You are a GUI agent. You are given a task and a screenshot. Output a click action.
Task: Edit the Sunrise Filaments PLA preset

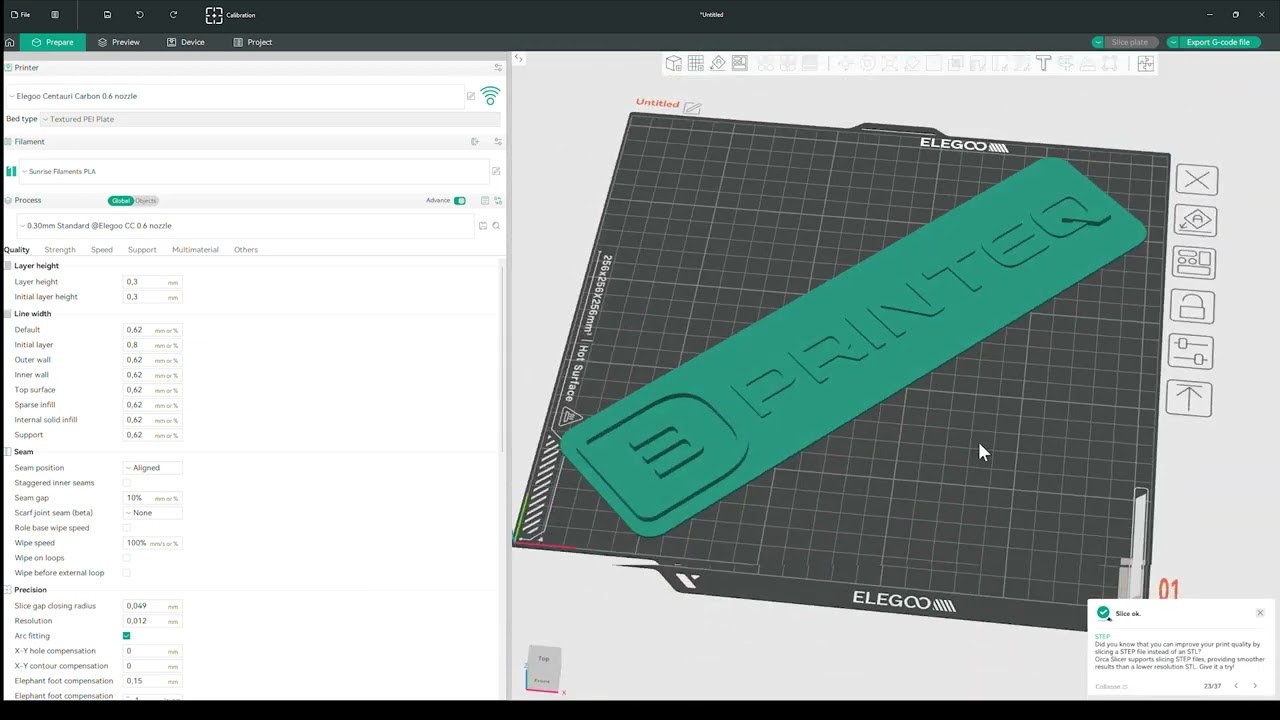(496, 171)
